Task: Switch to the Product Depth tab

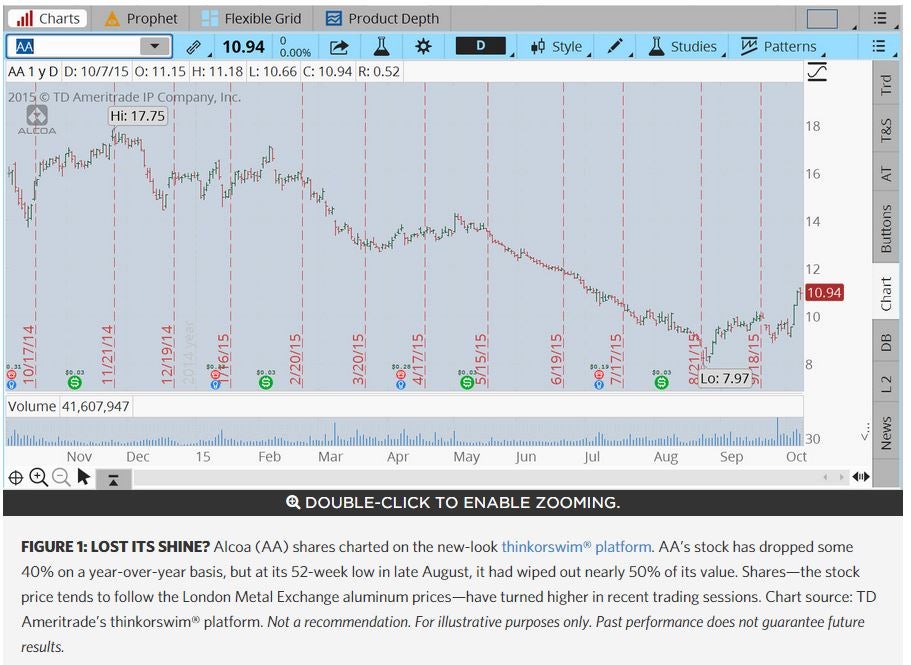Action: click(382, 19)
